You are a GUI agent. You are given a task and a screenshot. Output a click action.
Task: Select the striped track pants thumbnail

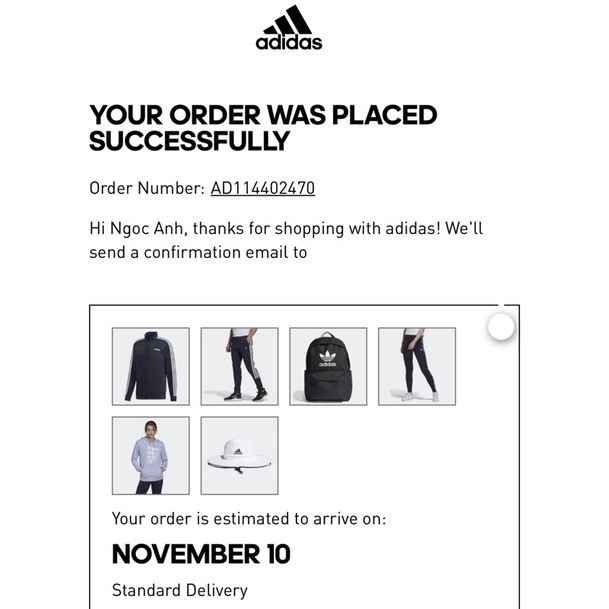pos(239,366)
